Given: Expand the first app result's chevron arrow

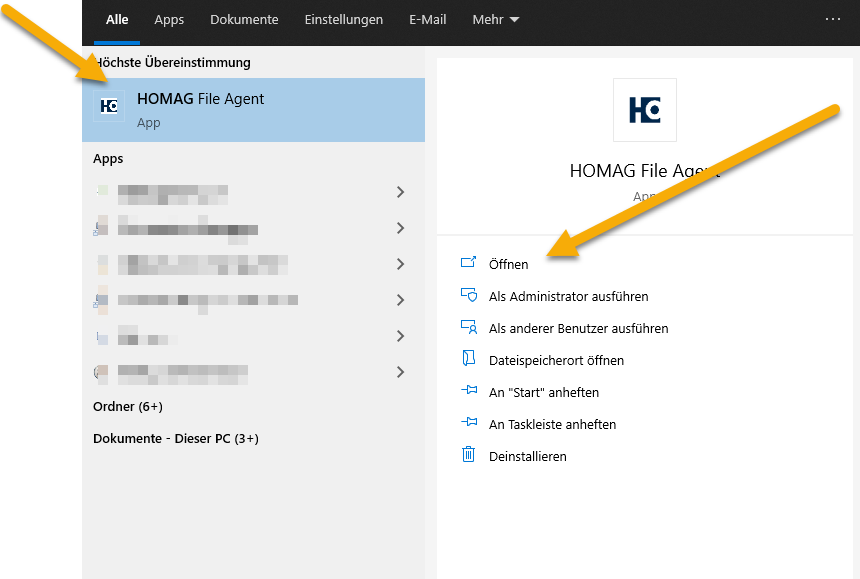Looking at the screenshot, I should pos(400,192).
